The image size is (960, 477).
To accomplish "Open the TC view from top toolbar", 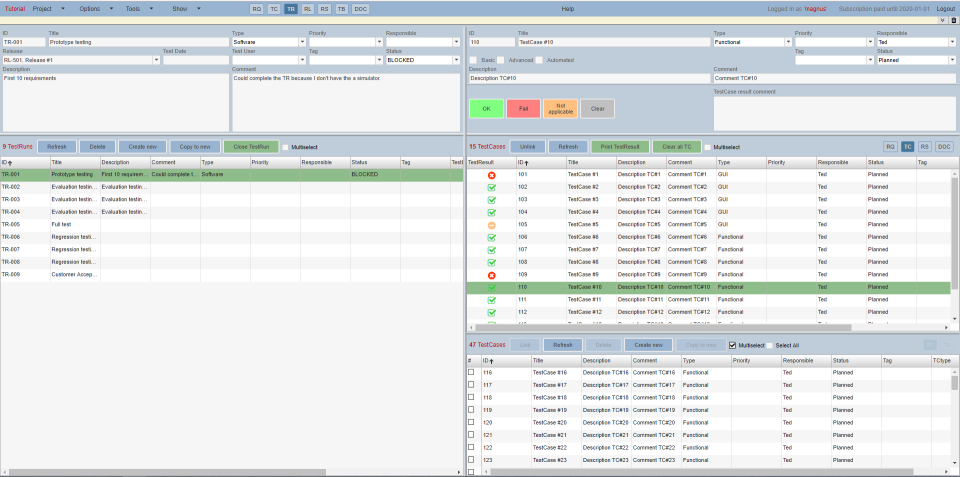I will pos(274,9).
